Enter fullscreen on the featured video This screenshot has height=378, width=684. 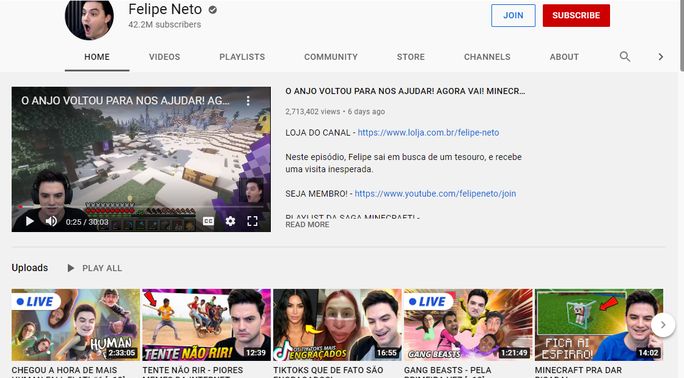click(253, 221)
